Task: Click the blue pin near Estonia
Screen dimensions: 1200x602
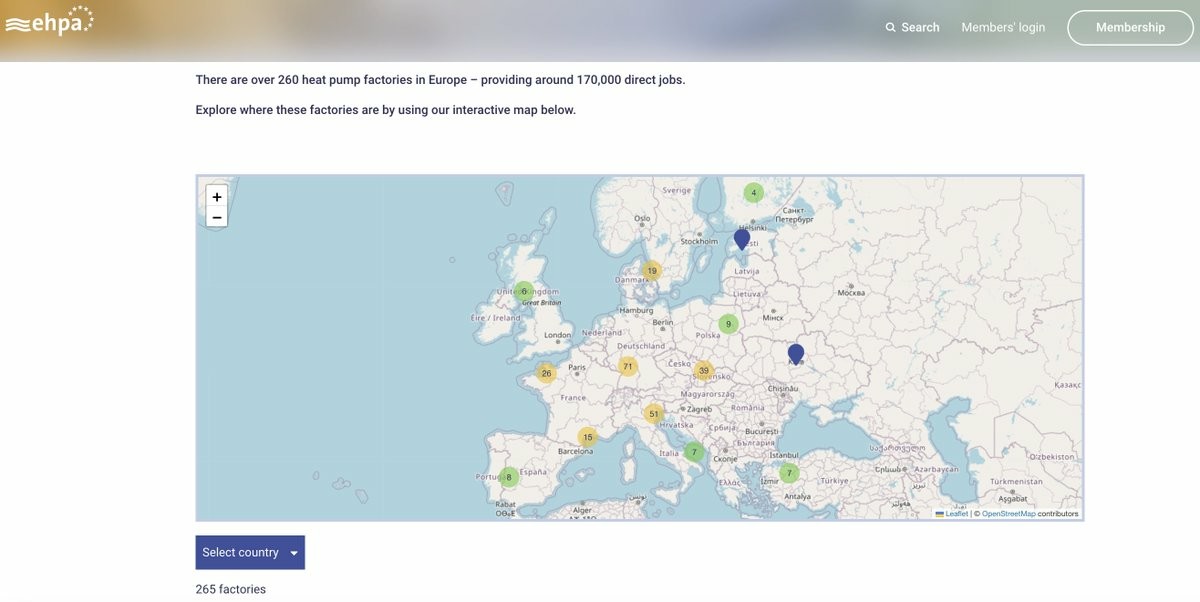Action: (x=742, y=239)
